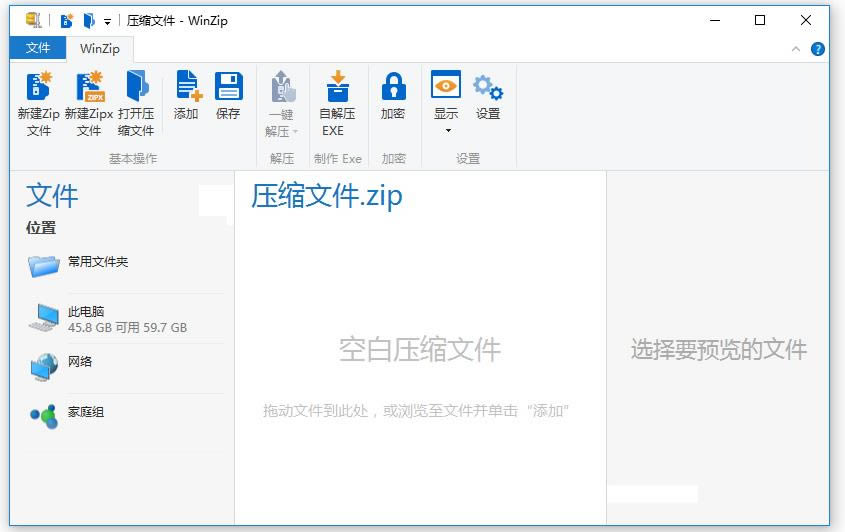Close the WinZip window
This screenshot has height=532, width=845.
point(806,20)
